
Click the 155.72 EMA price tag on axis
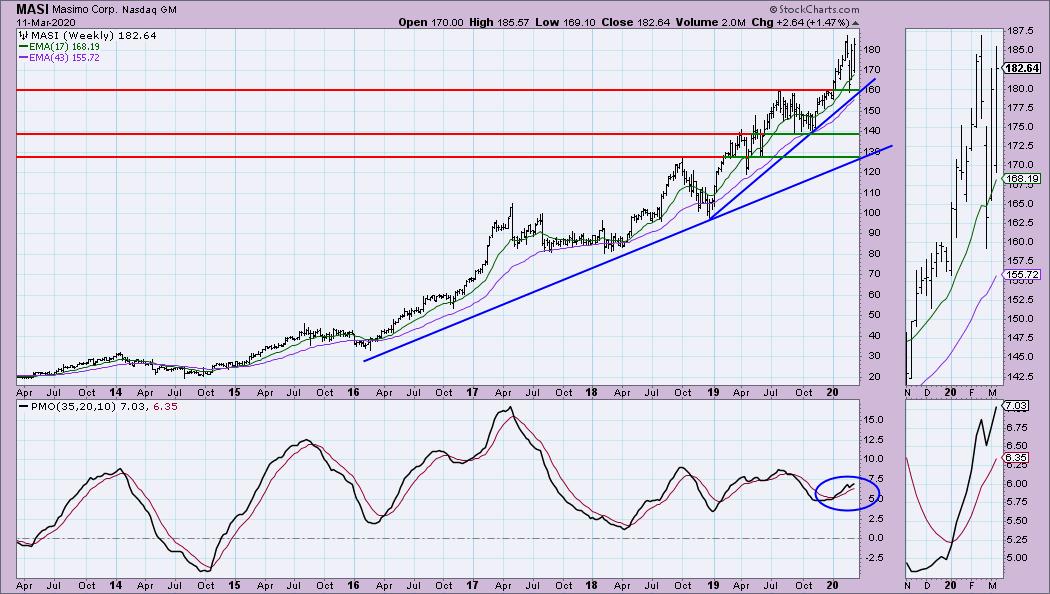1023,275
